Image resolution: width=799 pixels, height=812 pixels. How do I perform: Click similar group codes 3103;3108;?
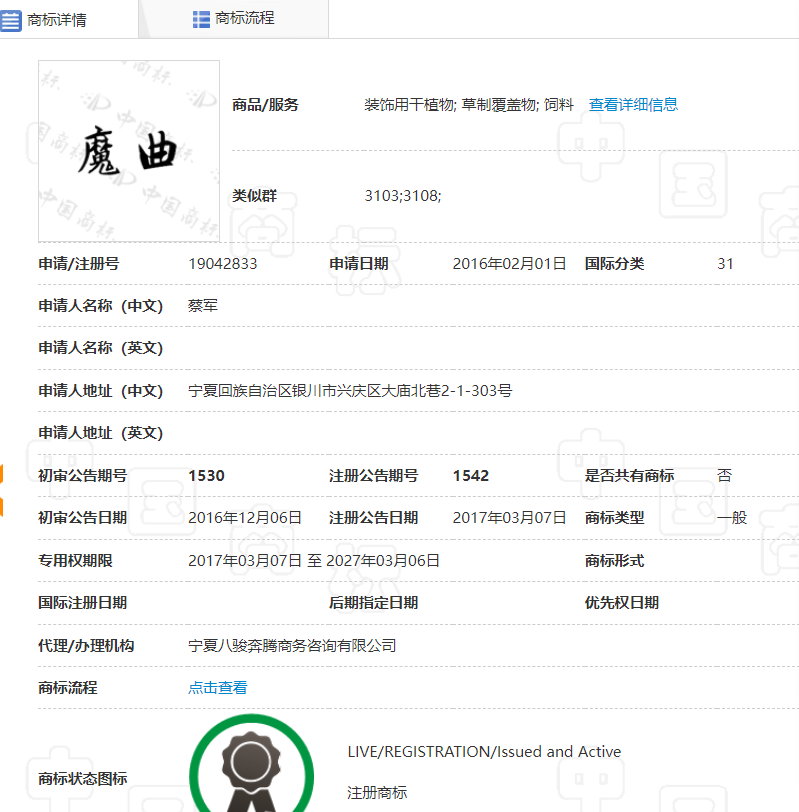pos(402,196)
